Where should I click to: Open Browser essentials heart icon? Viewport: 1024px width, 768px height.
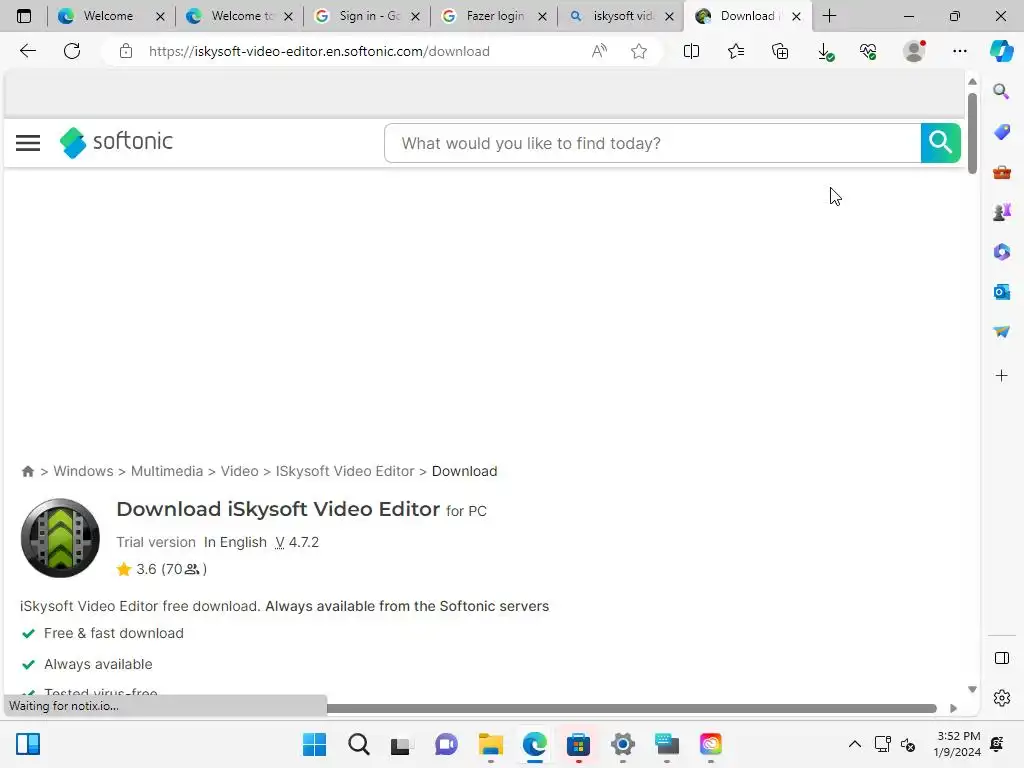[x=868, y=51]
